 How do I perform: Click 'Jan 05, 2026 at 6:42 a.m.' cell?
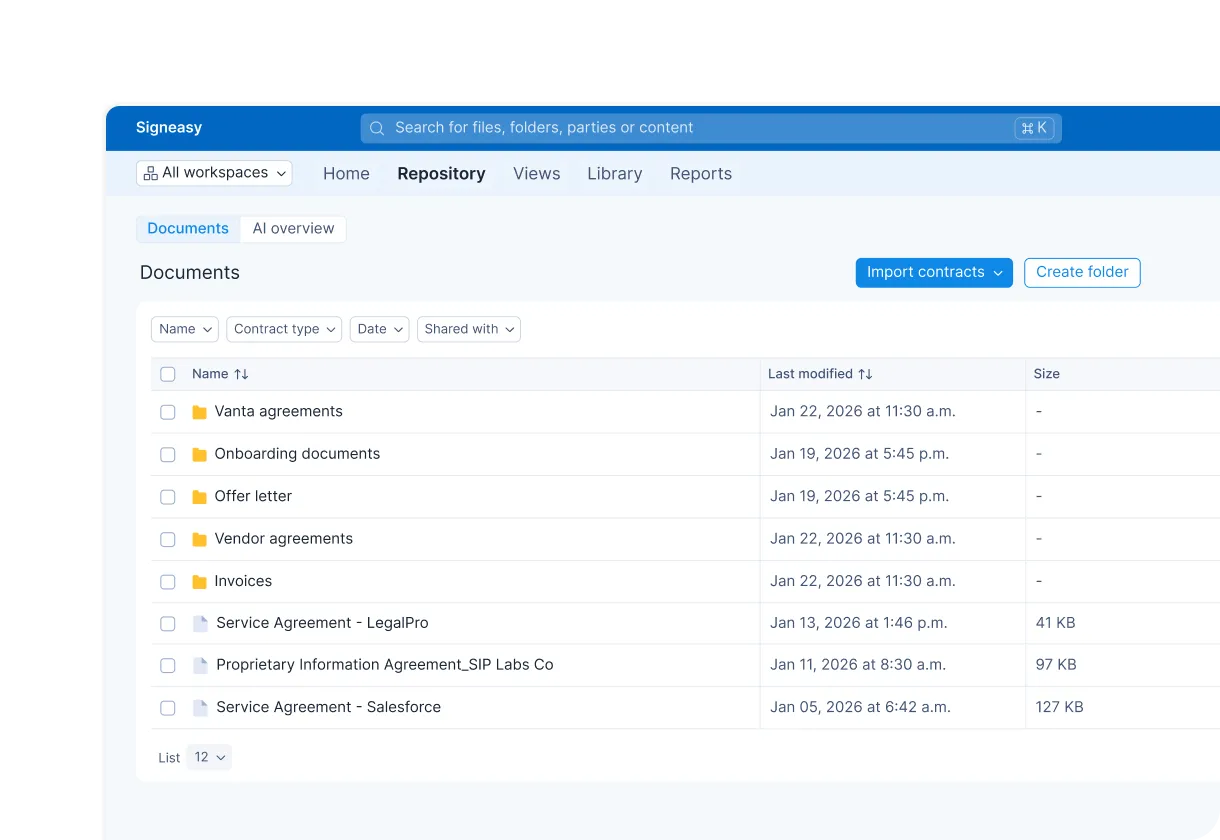point(859,706)
